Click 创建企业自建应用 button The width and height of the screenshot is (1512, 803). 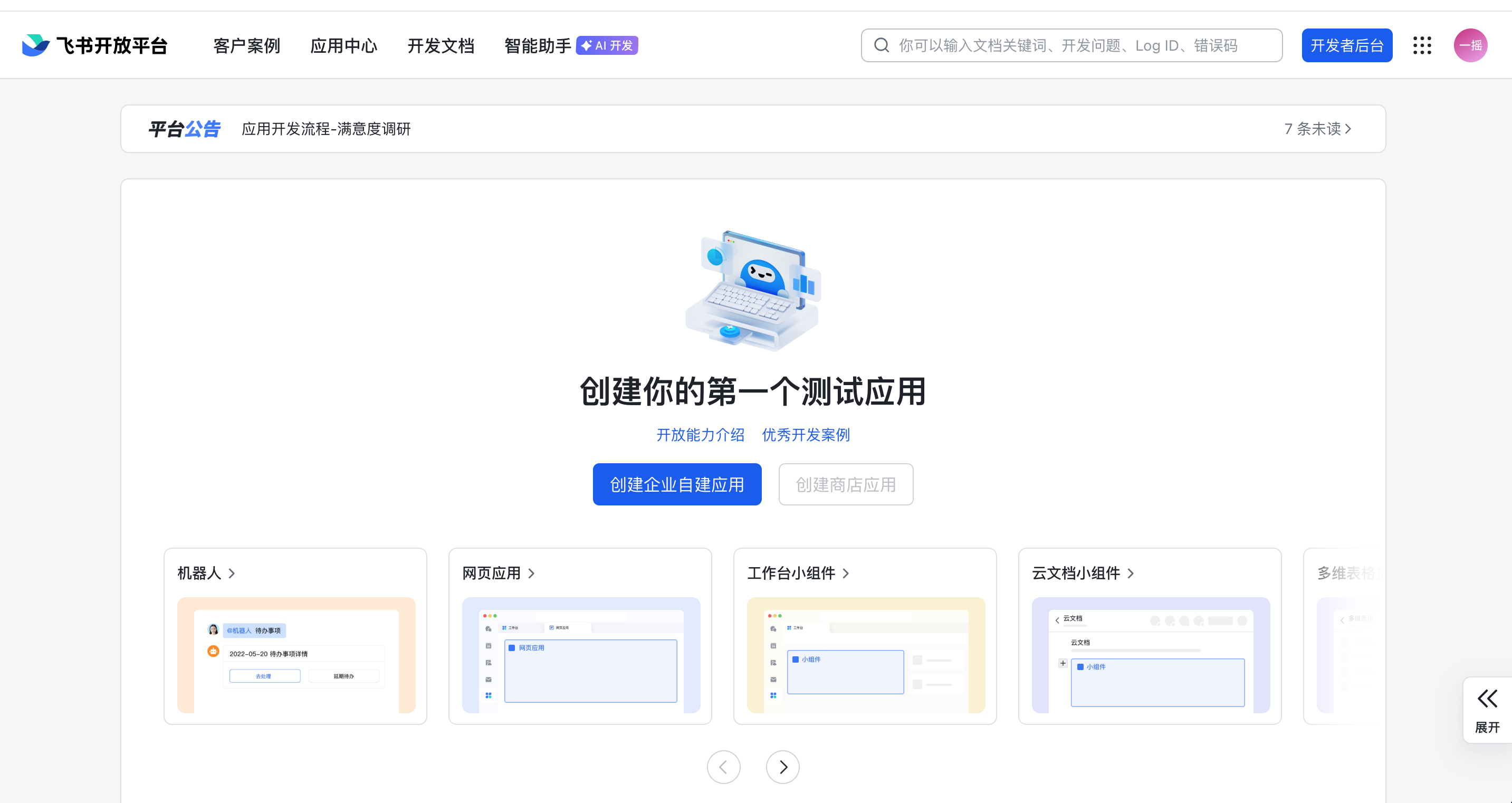(x=677, y=484)
